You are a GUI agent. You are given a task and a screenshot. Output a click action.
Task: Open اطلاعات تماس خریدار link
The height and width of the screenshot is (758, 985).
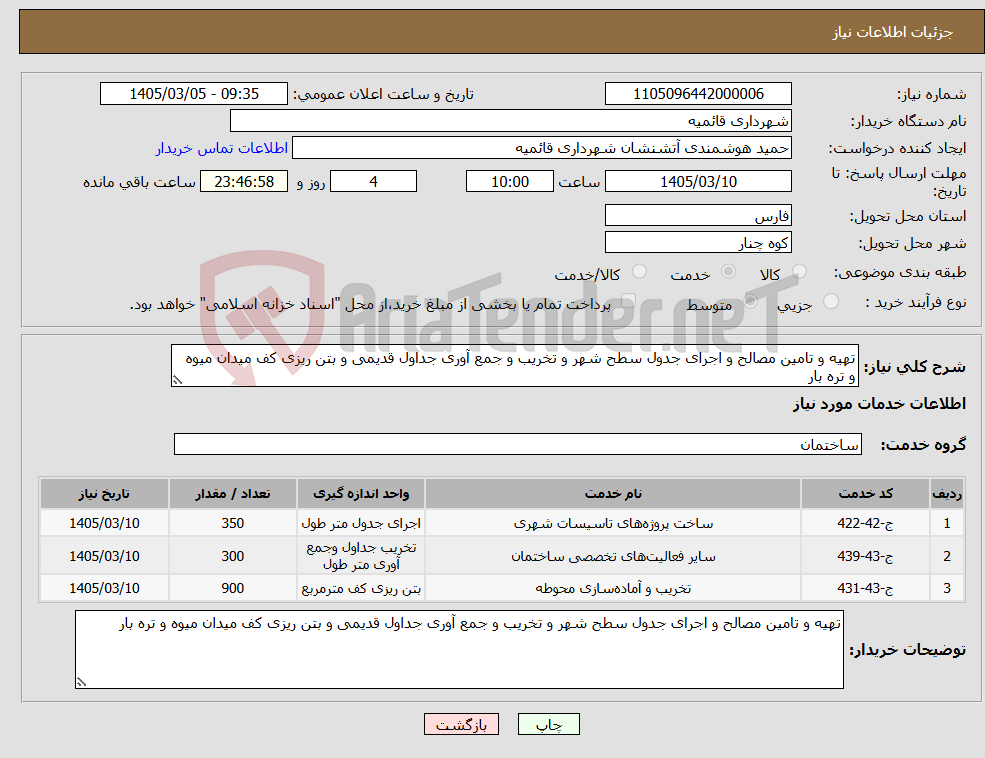click(222, 148)
